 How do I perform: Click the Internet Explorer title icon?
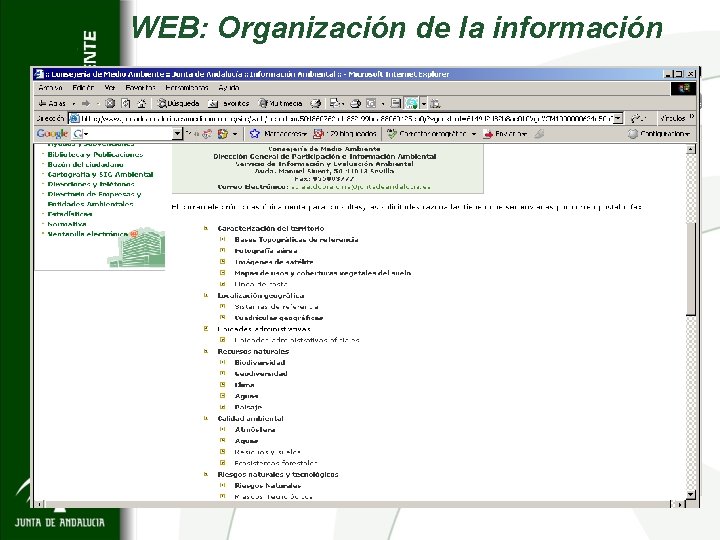point(39,74)
